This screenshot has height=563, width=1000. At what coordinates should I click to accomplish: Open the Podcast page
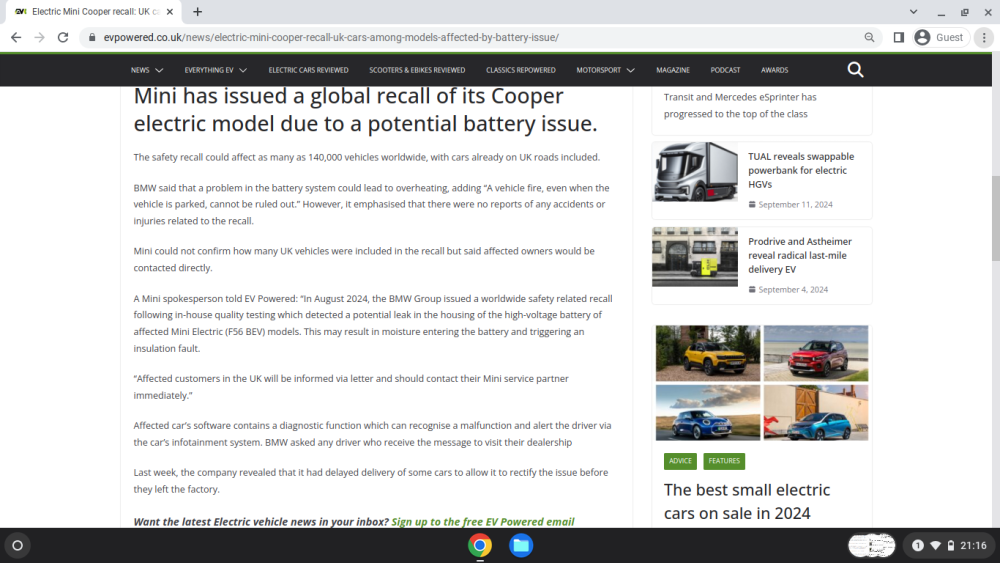pyautogui.click(x=725, y=70)
